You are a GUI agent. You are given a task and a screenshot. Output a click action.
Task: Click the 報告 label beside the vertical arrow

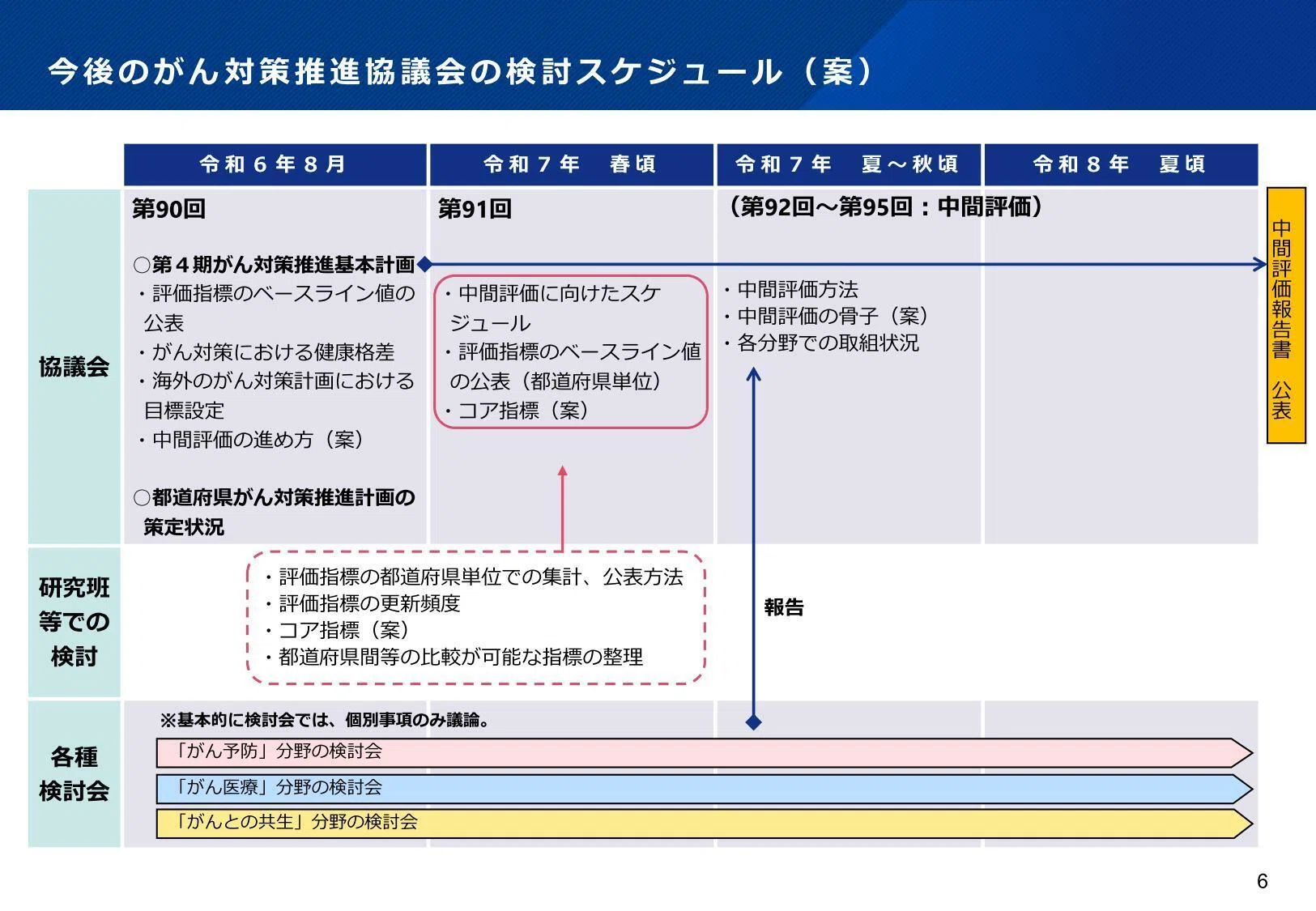coord(784,607)
